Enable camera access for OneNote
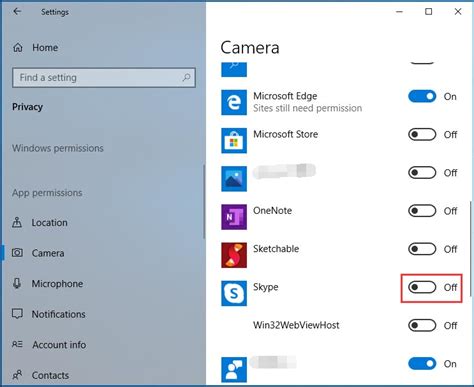 click(422, 211)
